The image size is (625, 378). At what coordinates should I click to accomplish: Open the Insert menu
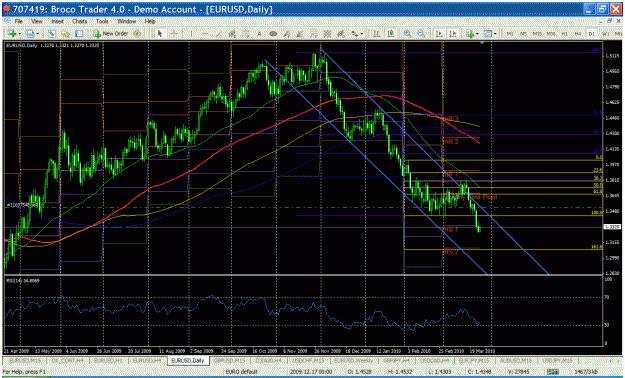coord(57,21)
